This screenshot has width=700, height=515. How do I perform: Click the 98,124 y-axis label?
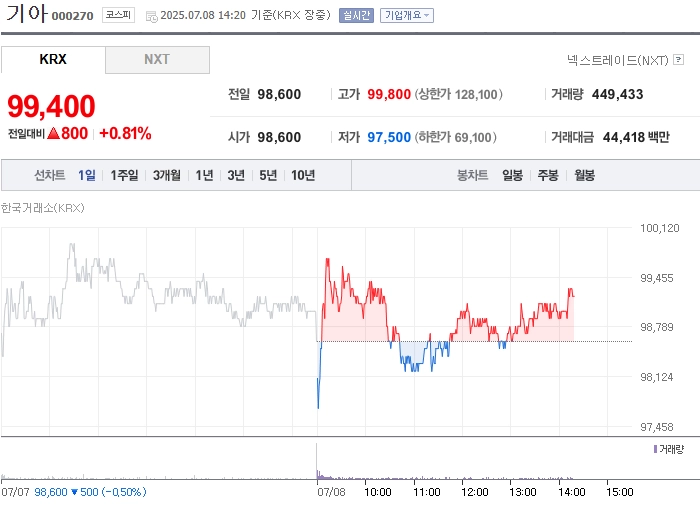coord(656,377)
